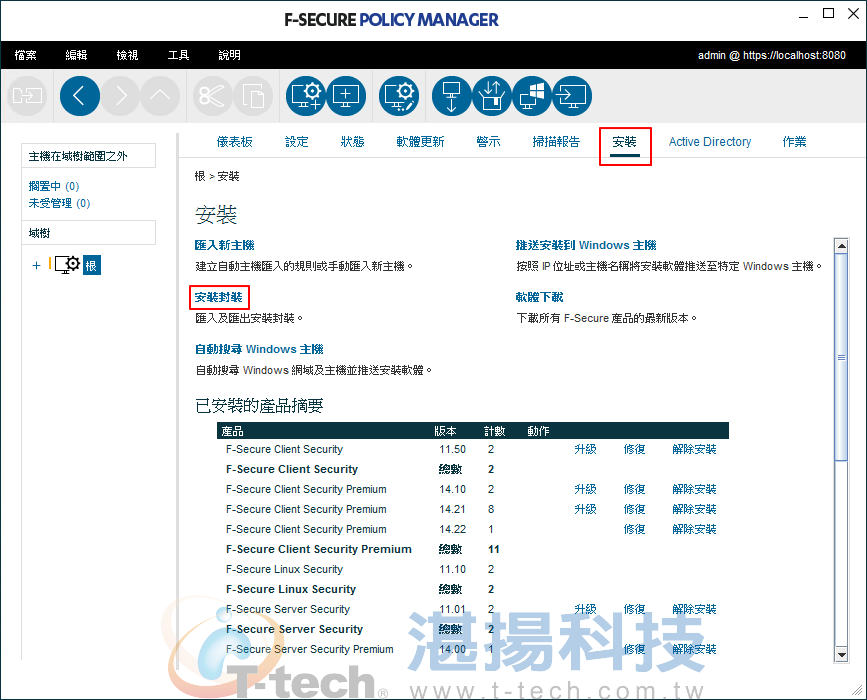Open the 擱置中 (0) link
Screen dimensions: 867x700
click(54, 186)
